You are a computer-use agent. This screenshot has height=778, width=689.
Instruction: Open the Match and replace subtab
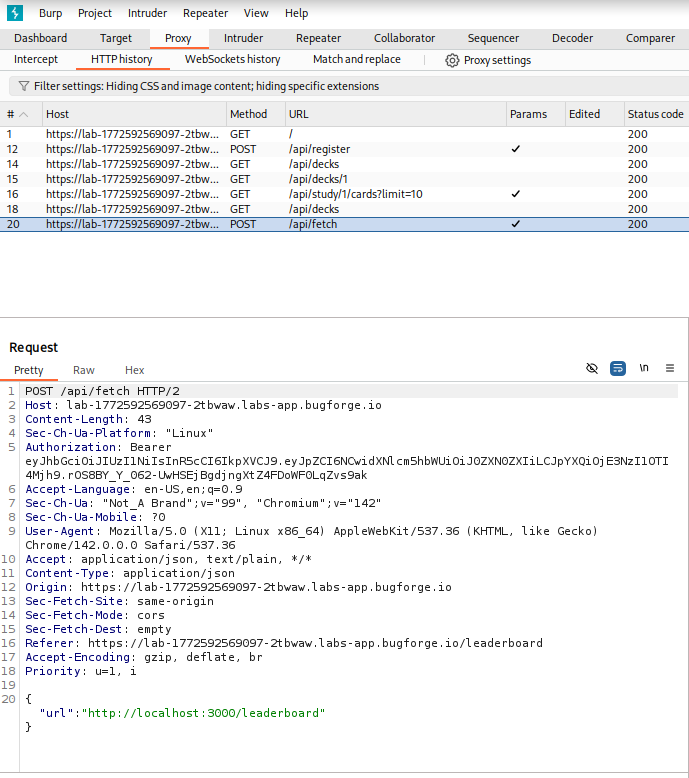pyautogui.click(x=356, y=60)
